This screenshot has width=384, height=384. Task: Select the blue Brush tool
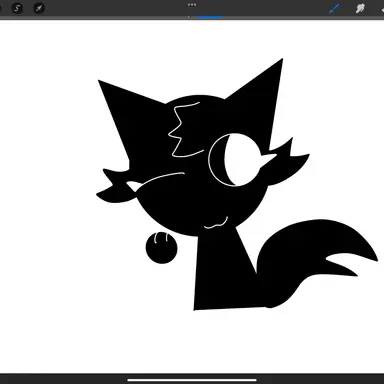334,8
